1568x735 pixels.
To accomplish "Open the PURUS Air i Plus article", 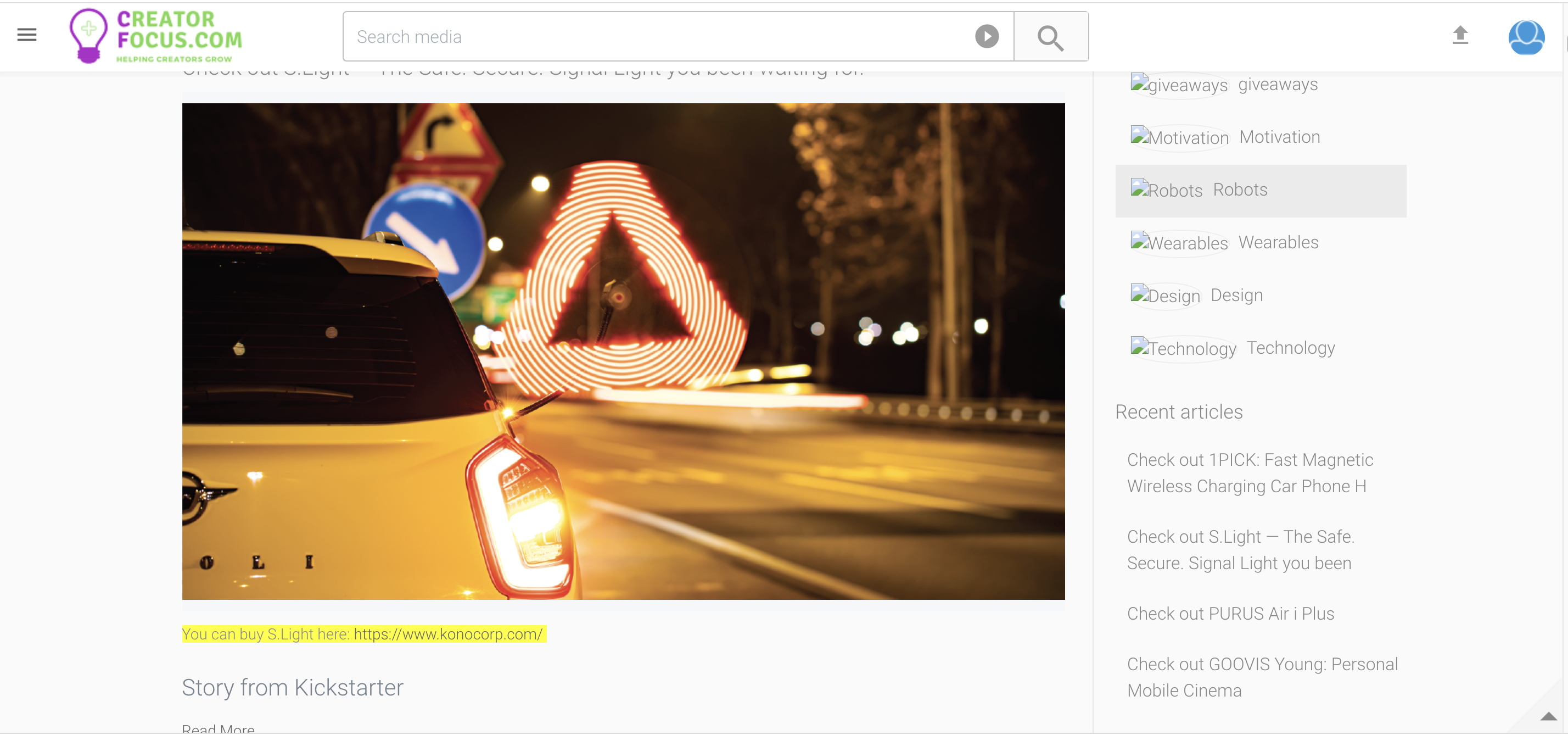I will click(1230, 614).
